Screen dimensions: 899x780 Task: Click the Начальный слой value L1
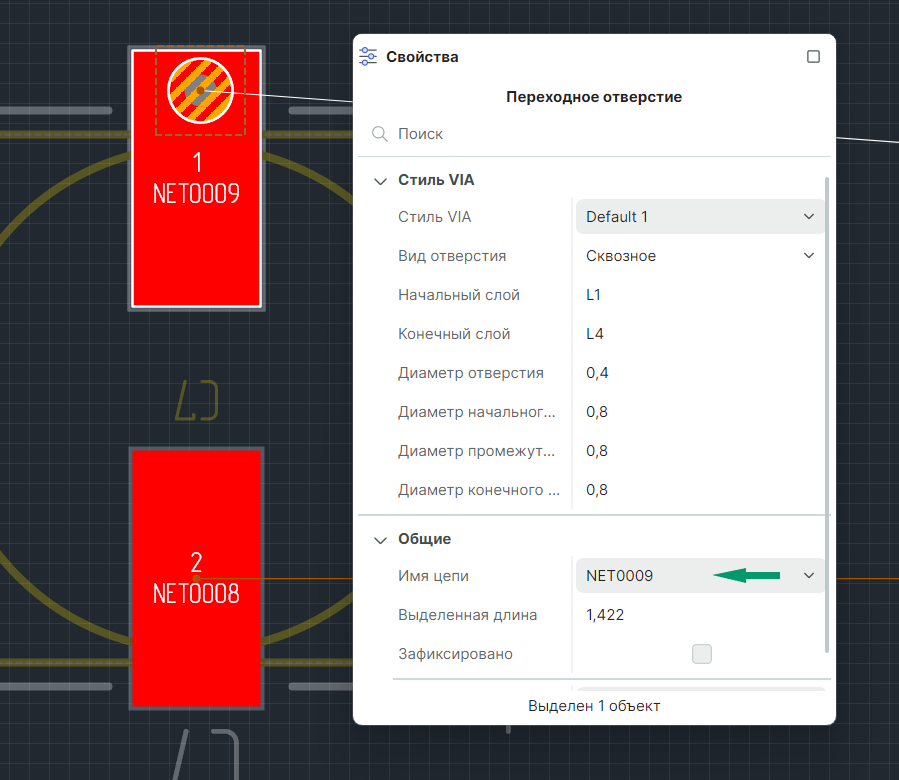click(594, 295)
